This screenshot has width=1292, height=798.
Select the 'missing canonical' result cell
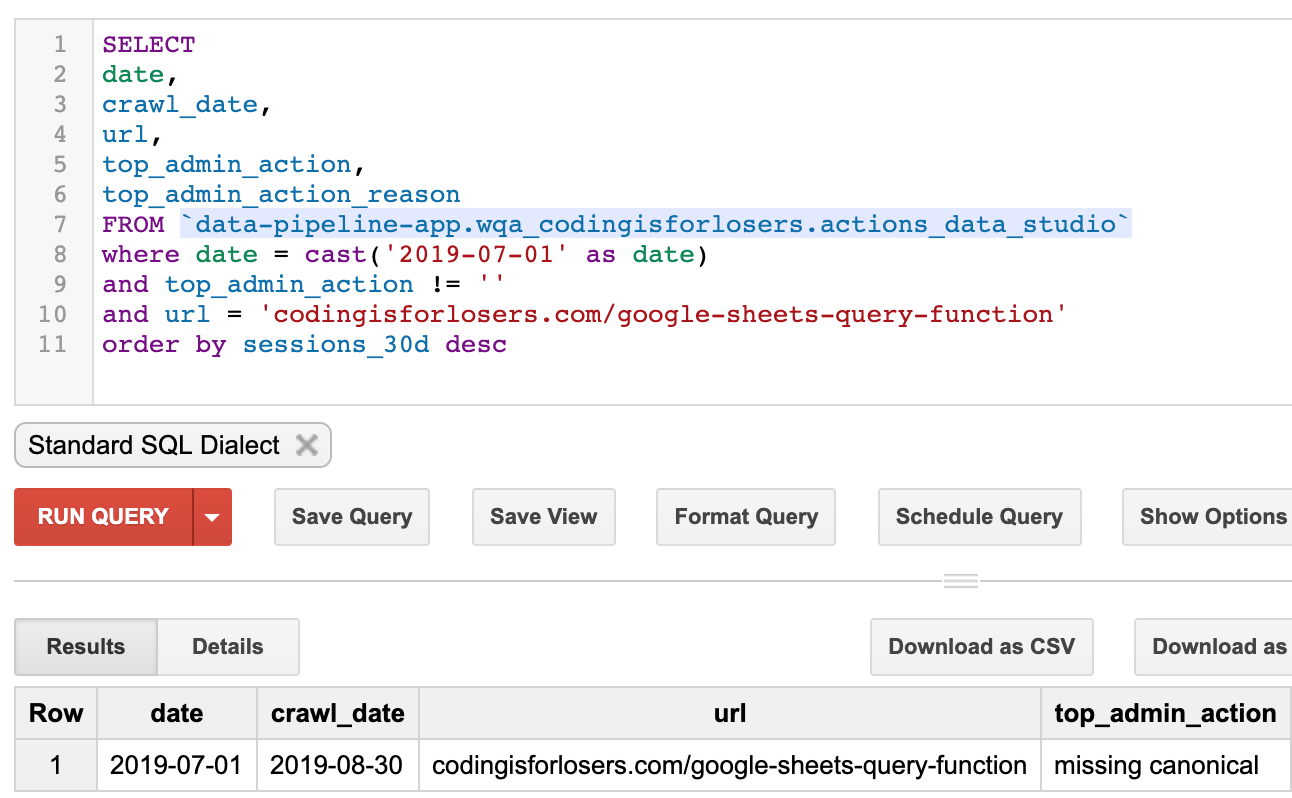click(1156, 766)
